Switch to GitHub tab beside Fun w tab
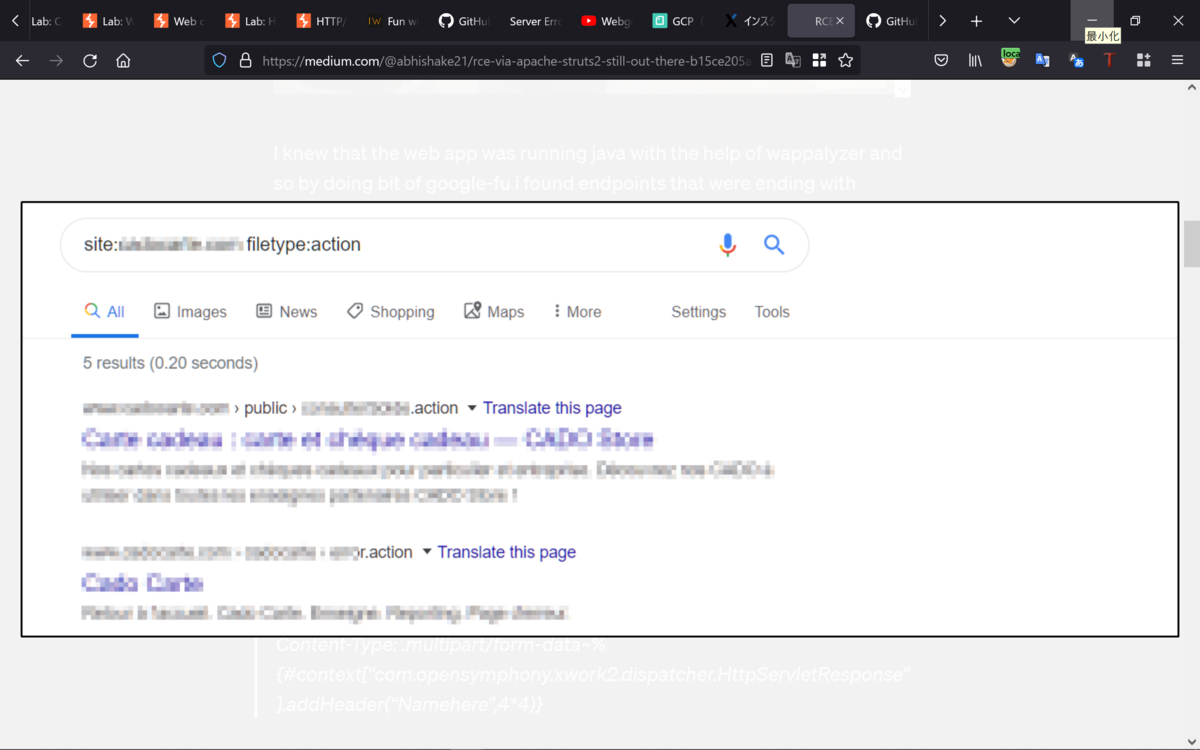 click(x=463, y=21)
